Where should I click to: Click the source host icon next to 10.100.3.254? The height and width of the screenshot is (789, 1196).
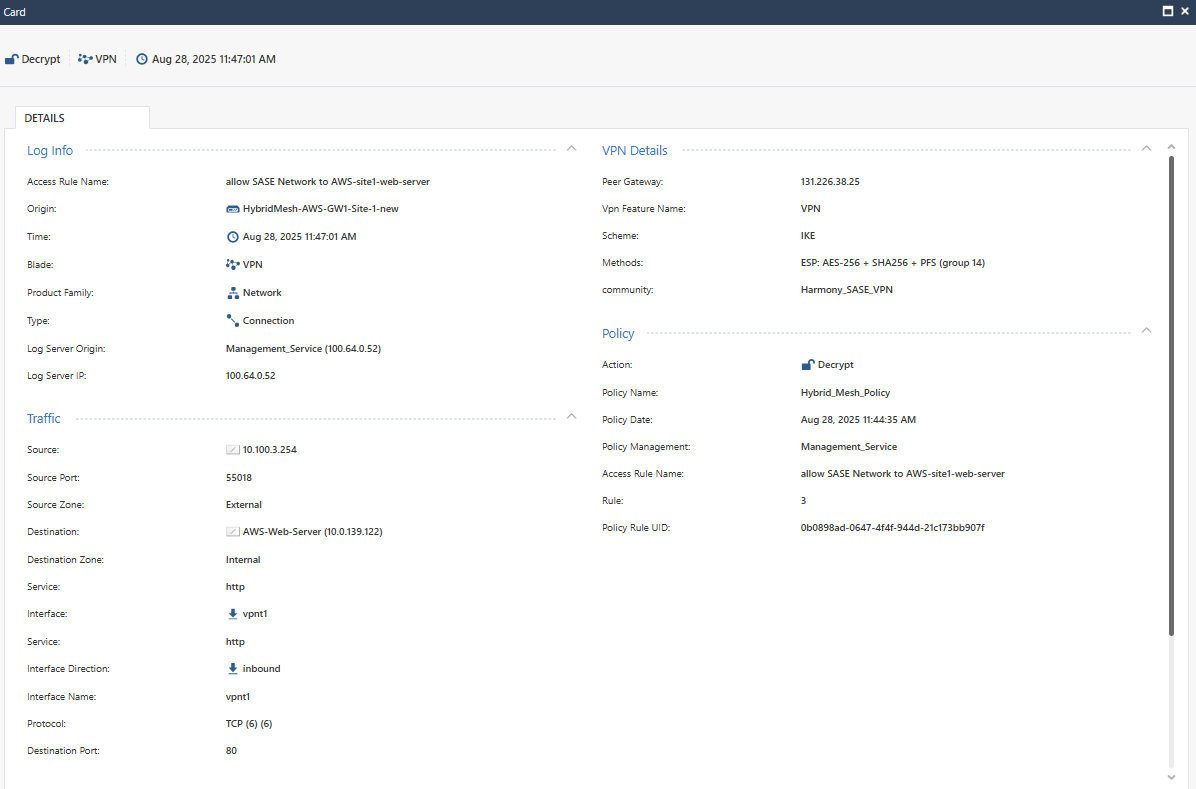point(233,450)
